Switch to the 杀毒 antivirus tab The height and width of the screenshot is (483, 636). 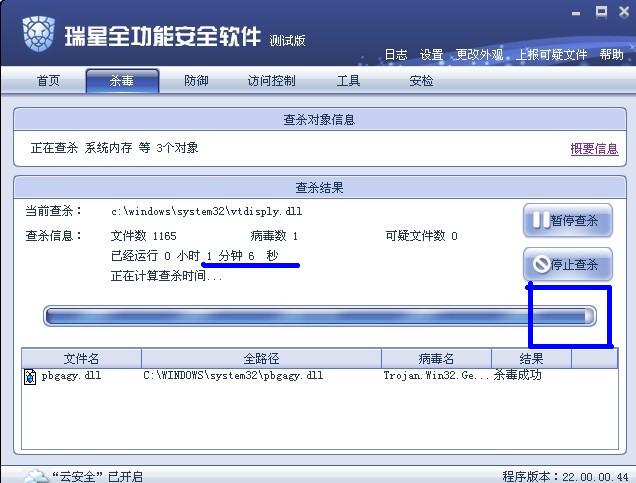(122, 81)
